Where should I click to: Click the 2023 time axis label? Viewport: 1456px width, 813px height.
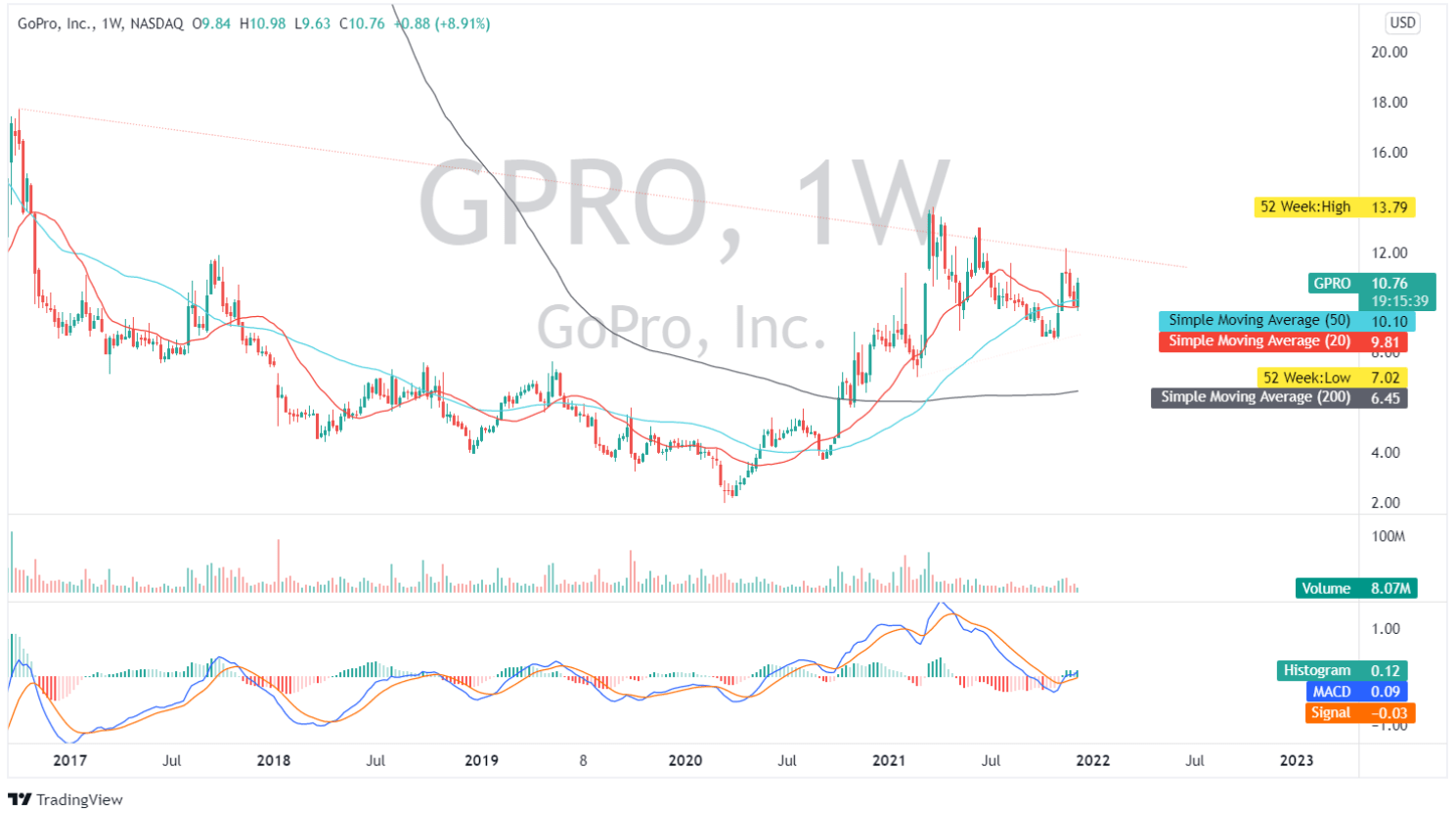pyautogui.click(x=1297, y=761)
